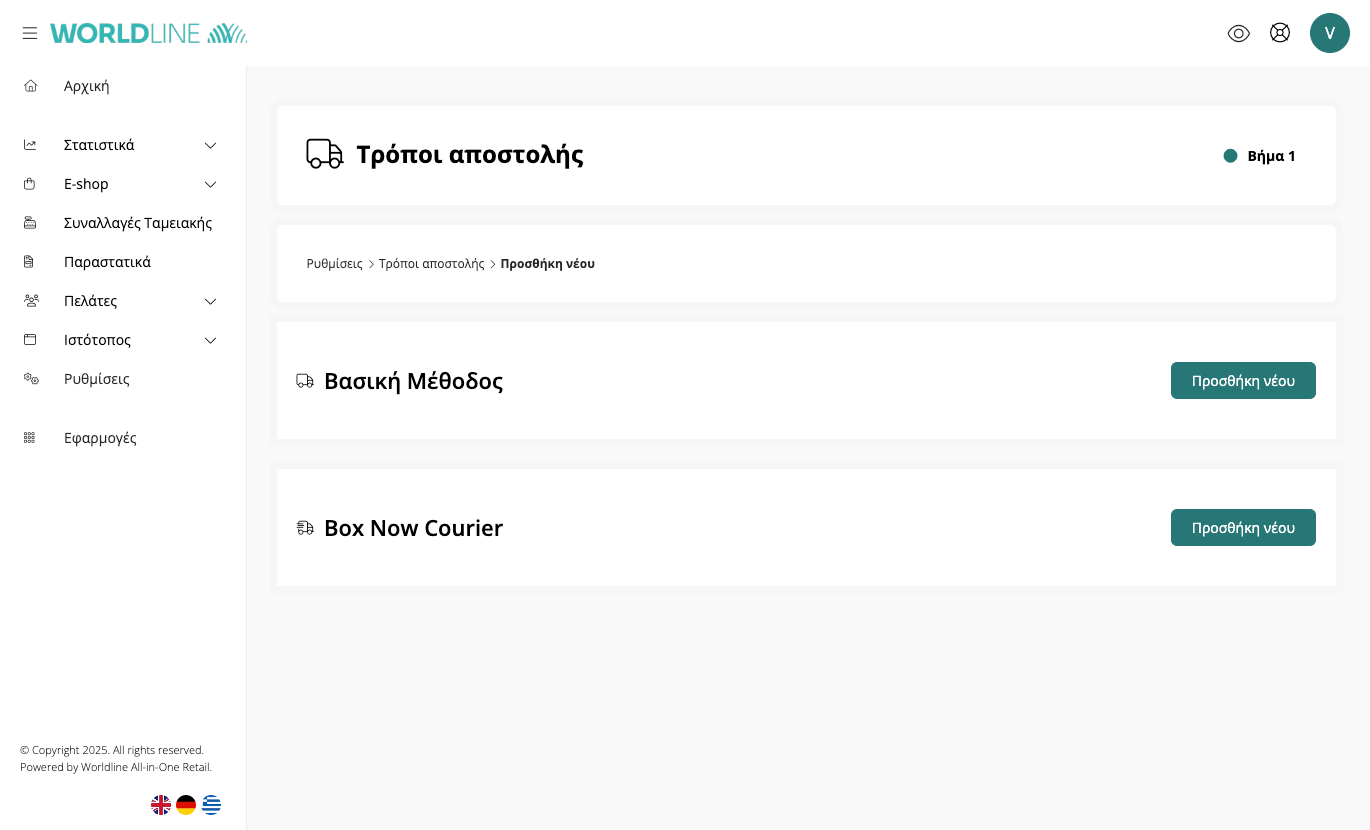Switch language to Greek flag

[x=211, y=805]
